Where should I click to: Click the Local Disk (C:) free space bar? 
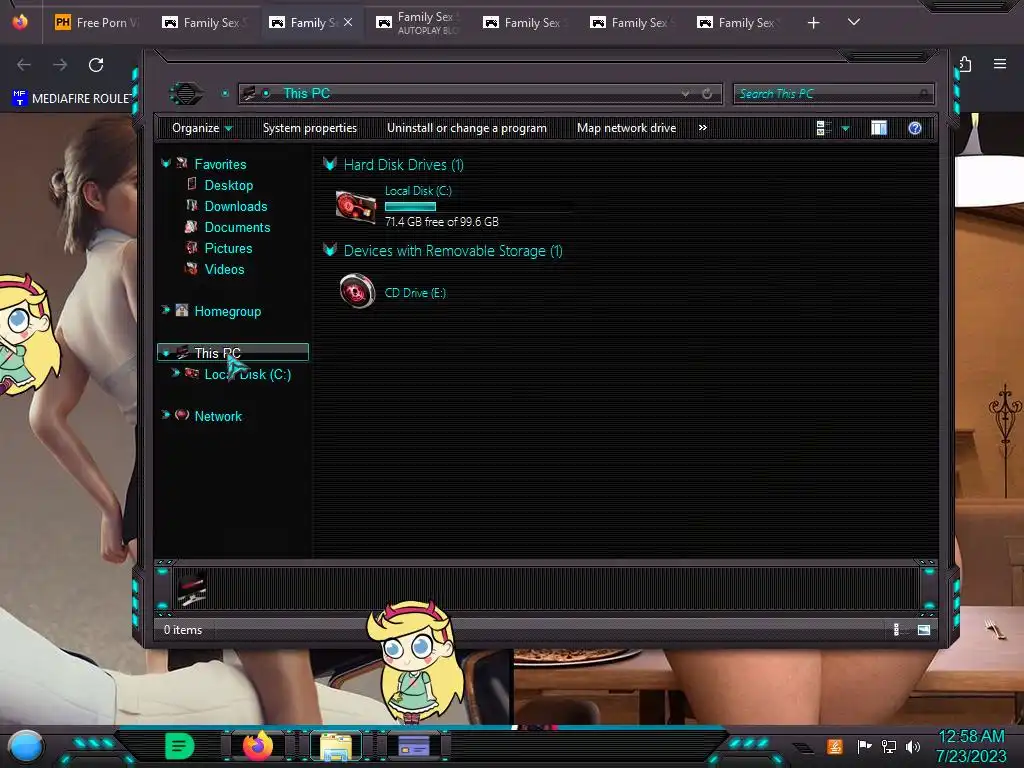pyautogui.click(x=477, y=206)
